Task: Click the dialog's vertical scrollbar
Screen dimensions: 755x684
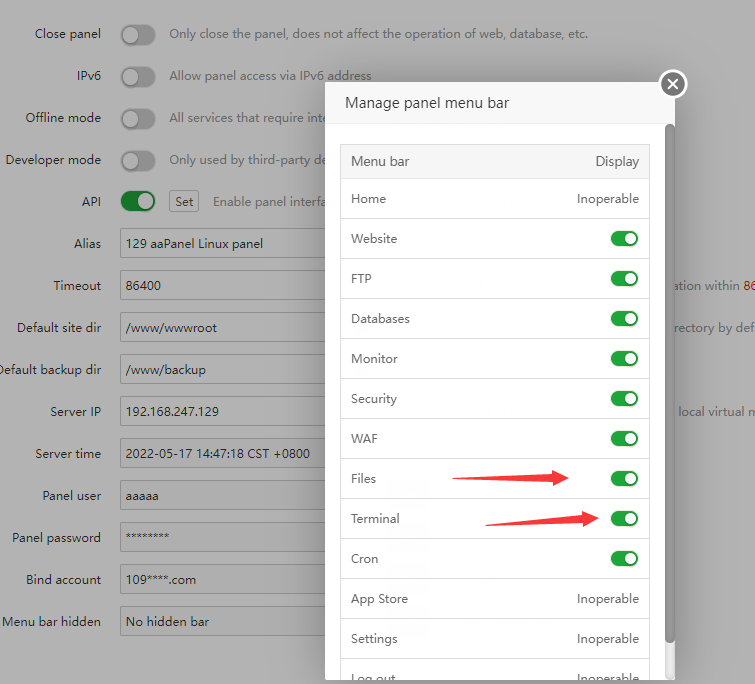Action: (x=670, y=380)
